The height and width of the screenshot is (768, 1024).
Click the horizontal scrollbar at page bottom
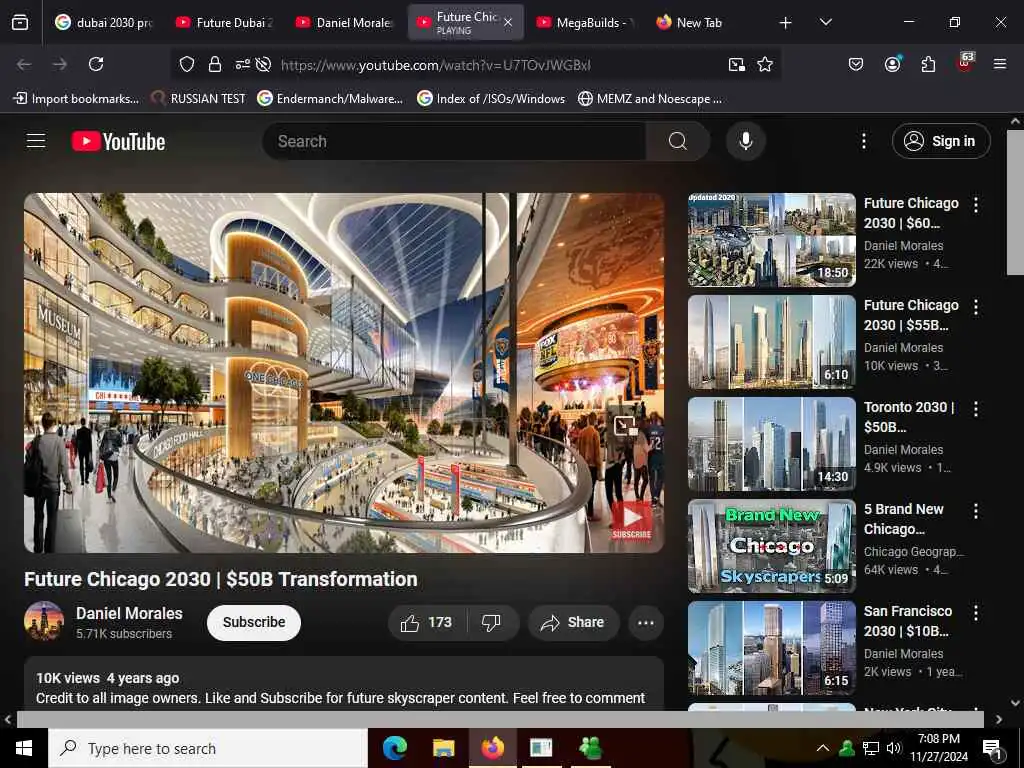500,719
